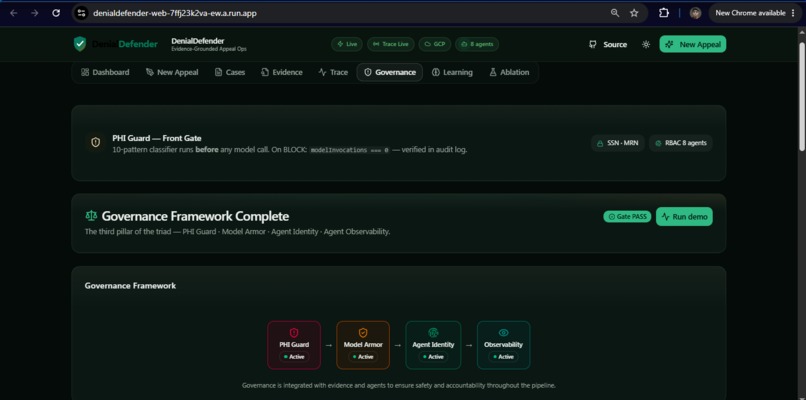Open the Learning tab
The width and height of the screenshot is (806, 400).
click(452, 72)
